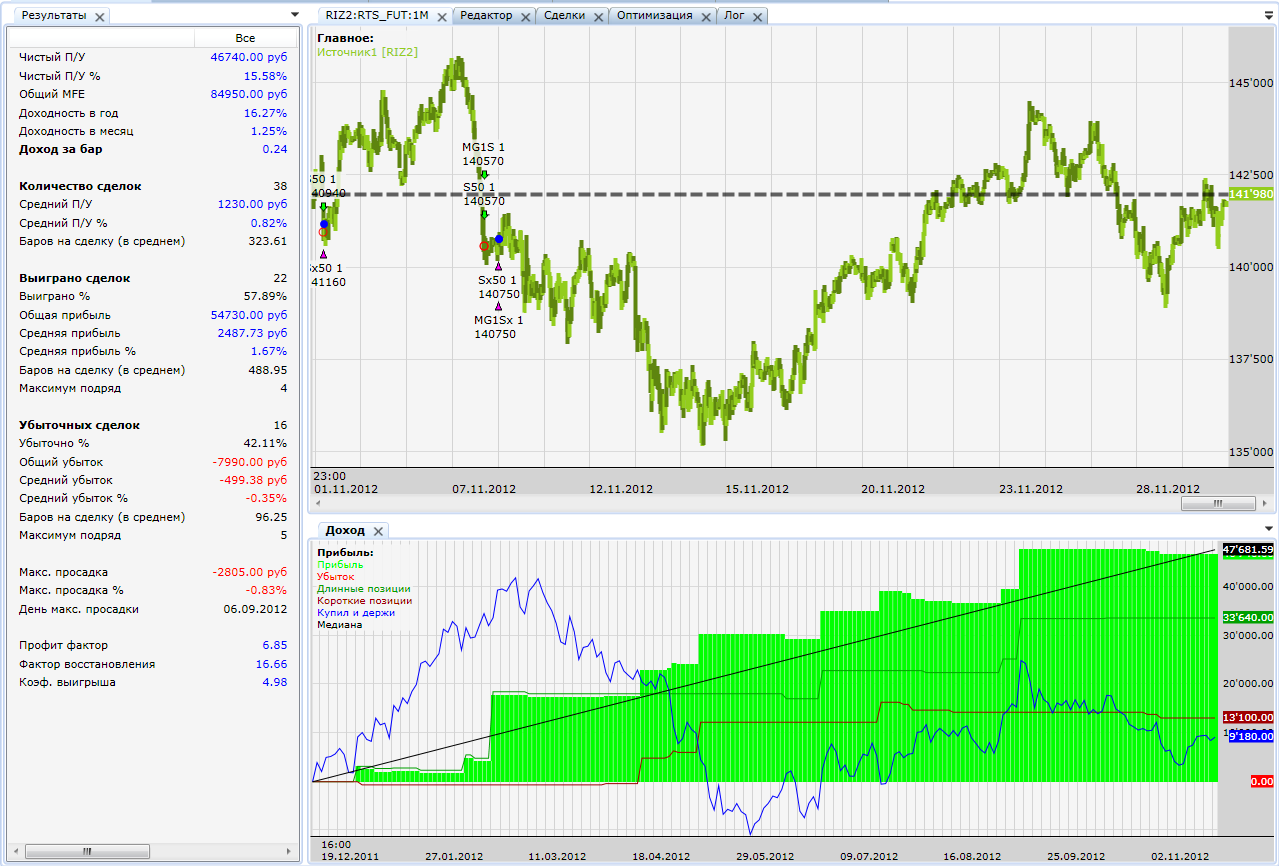
Task: Open the Доход panel dropdown arrow
Action: 1271,529
